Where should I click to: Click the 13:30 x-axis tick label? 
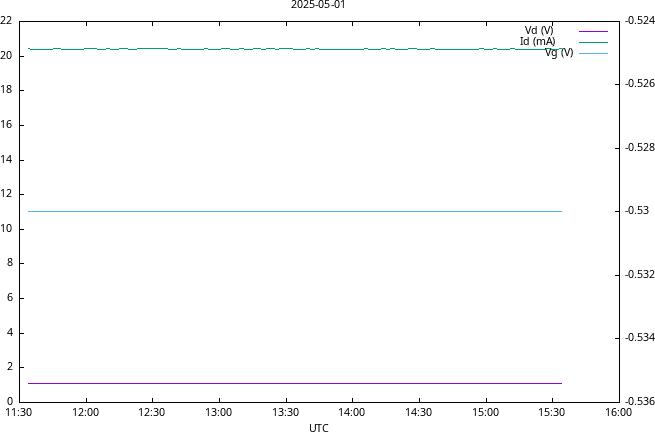(285, 413)
